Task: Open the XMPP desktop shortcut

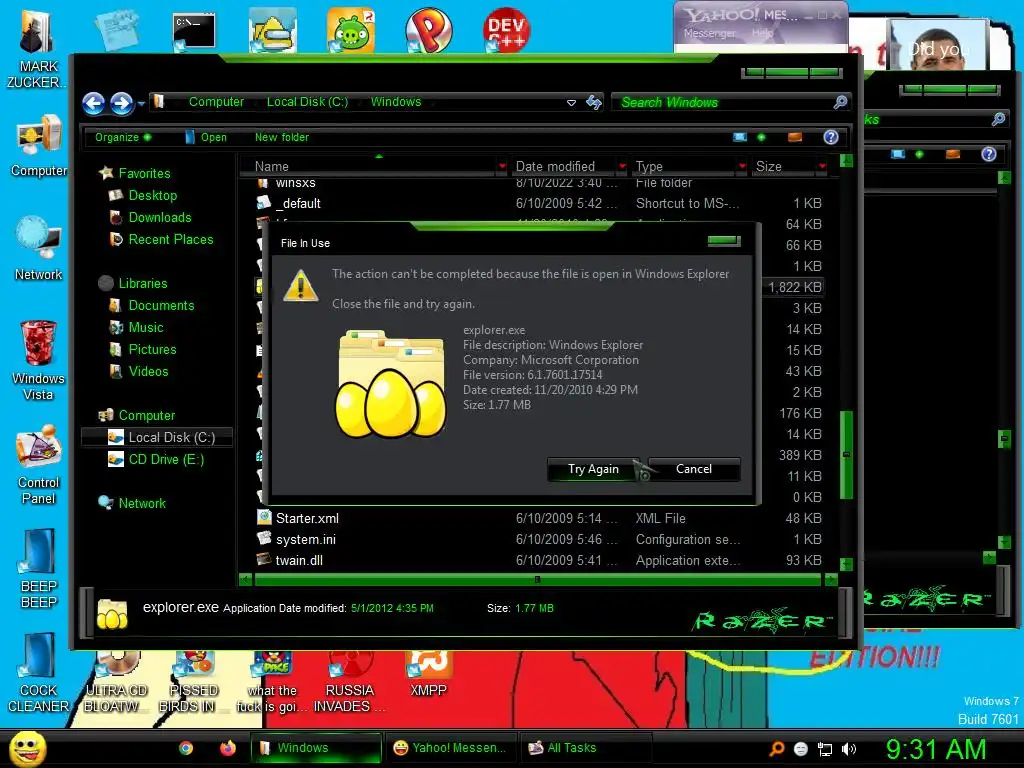Action: click(x=428, y=675)
